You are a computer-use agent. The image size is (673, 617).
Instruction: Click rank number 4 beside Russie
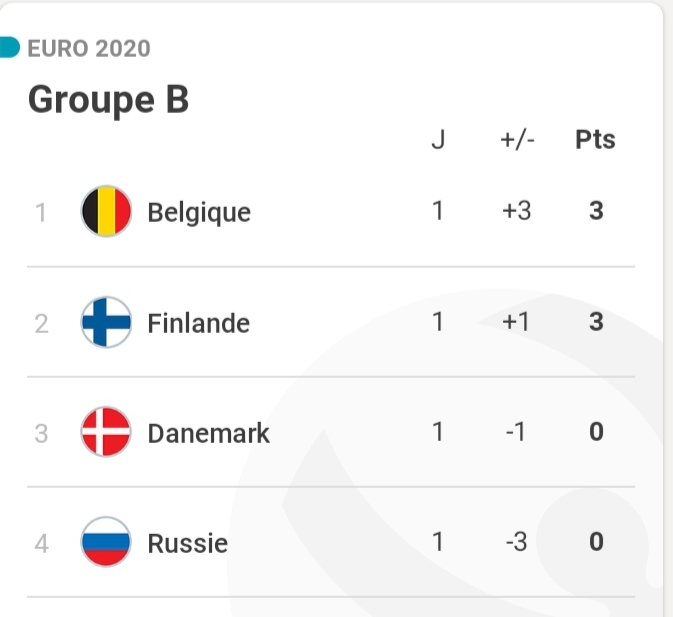[41, 544]
